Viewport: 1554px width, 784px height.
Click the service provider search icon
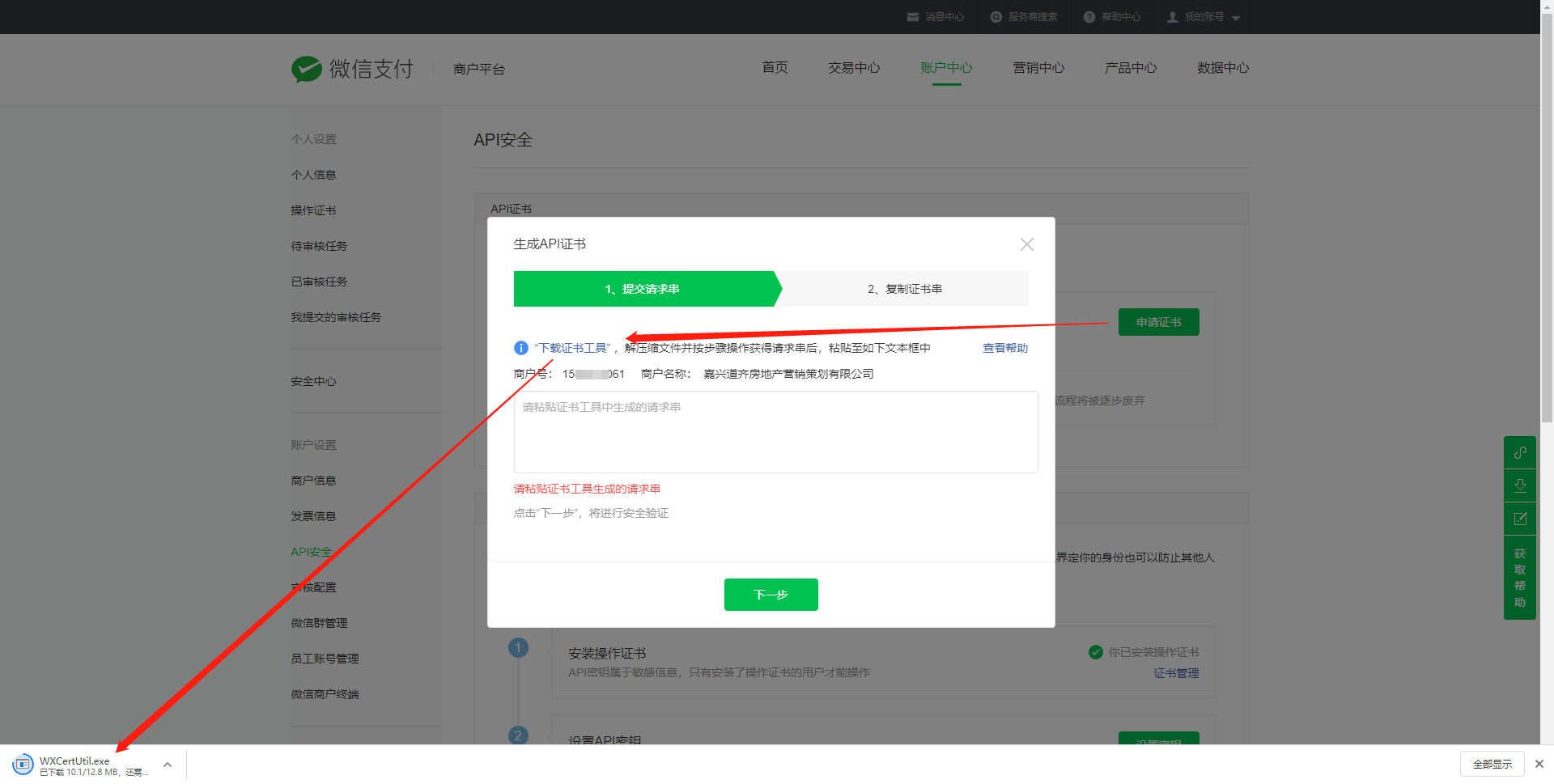coord(996,17)
